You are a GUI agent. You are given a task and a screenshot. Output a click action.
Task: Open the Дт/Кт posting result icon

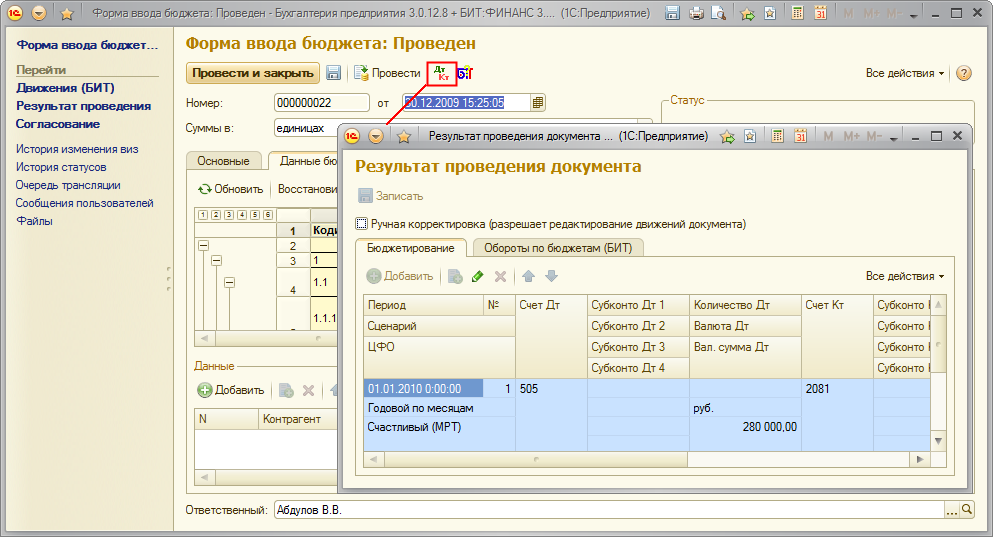(441, 73)
